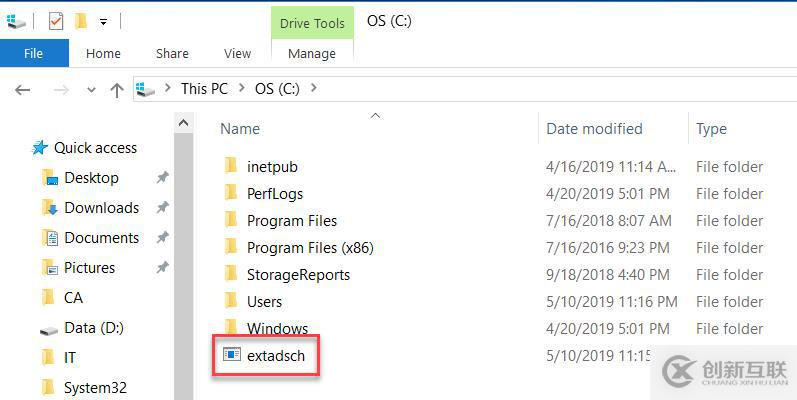797x400 pixels.
Task: Open the File menu
Action: pyautogui.click(x=34, y=53)
